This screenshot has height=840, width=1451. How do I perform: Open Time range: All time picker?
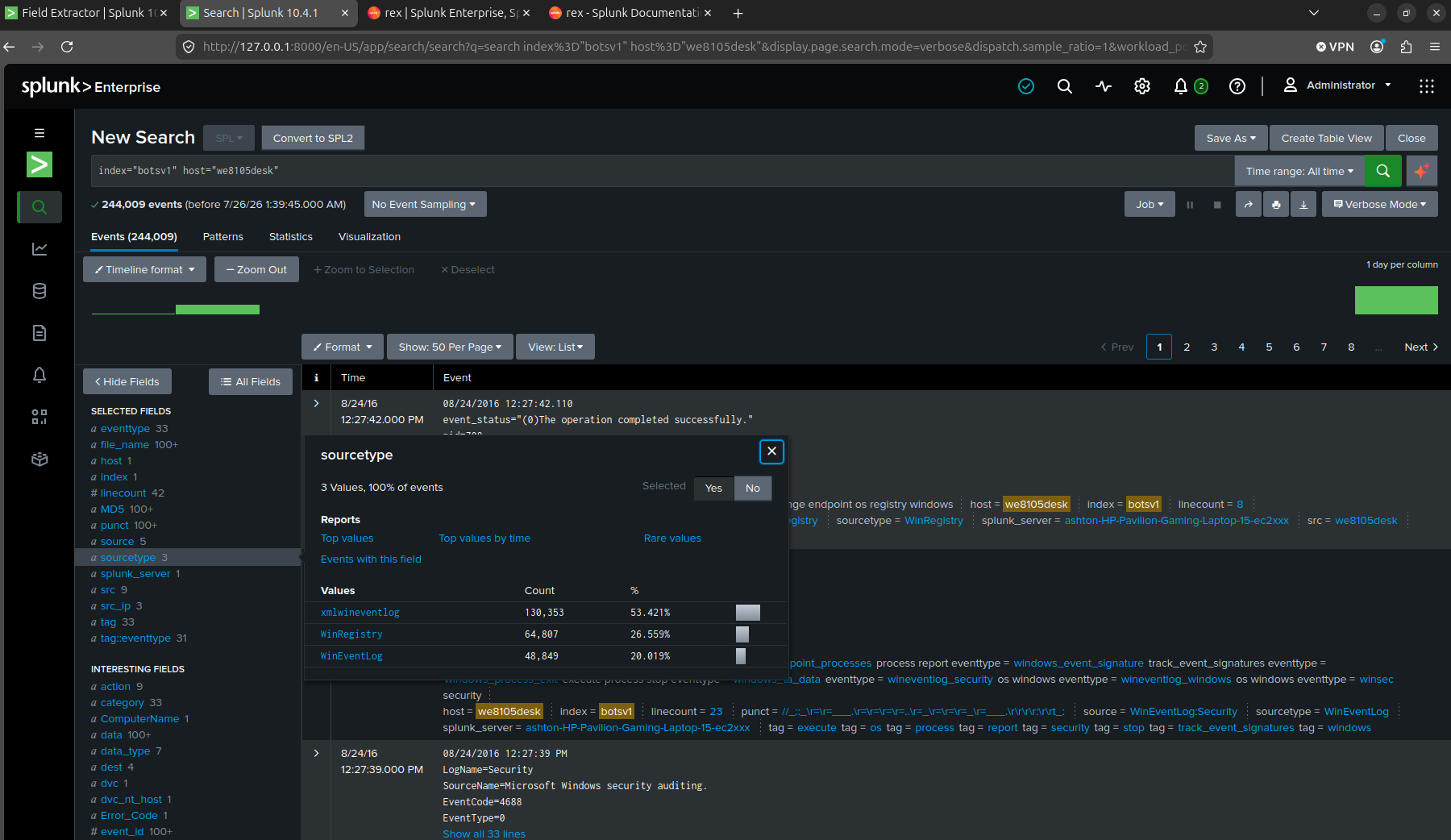coord(1299,171)
